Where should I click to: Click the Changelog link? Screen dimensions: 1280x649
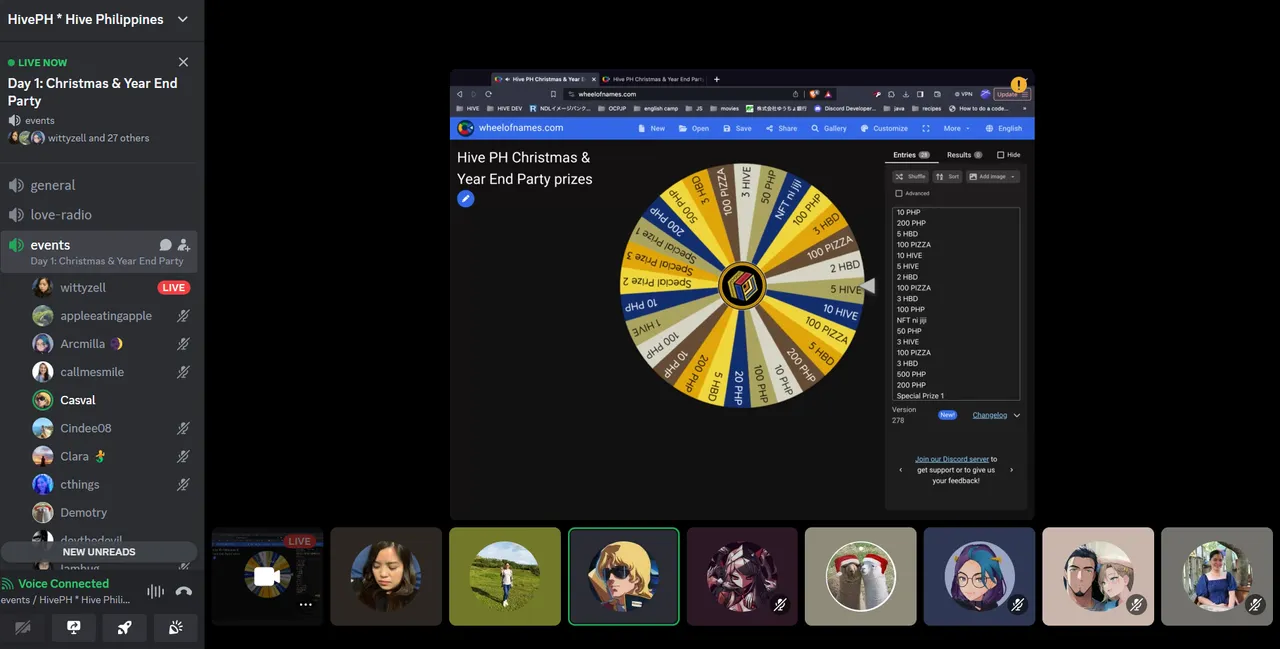[990, 415]
